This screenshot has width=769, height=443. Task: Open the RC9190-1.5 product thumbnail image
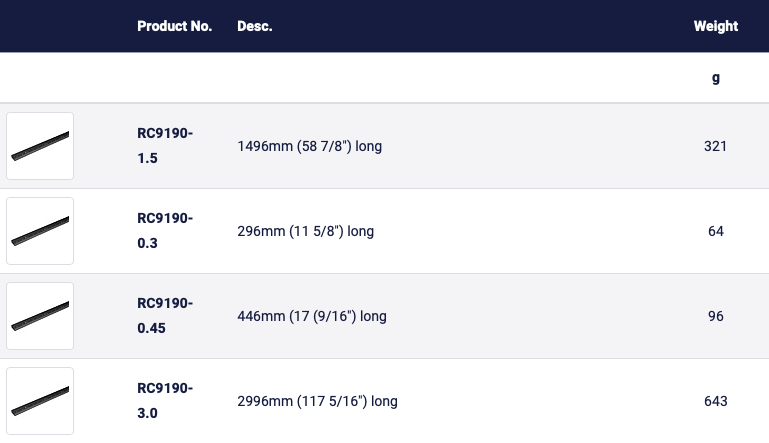[x=40, y=146]
